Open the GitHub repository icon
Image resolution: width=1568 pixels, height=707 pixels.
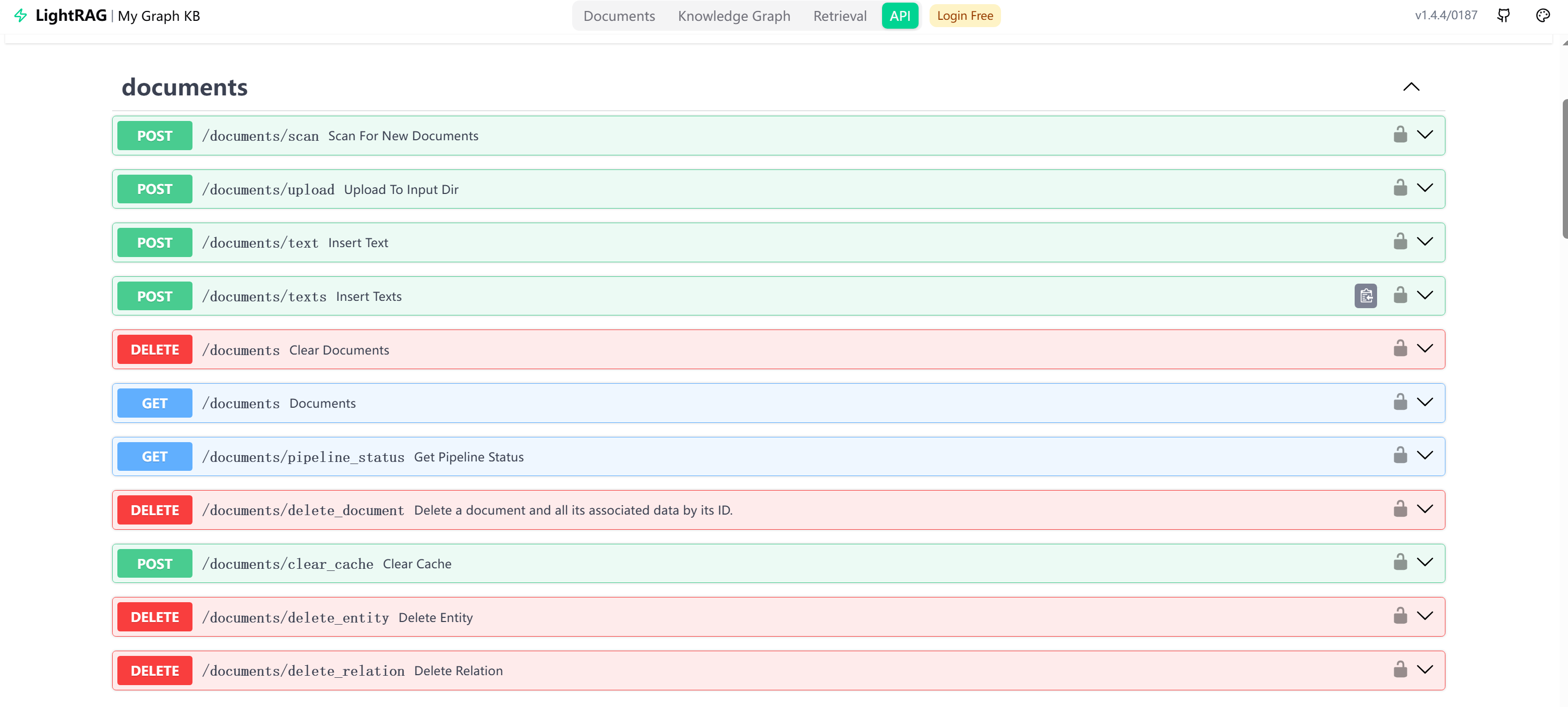(x=1503, y=16)
